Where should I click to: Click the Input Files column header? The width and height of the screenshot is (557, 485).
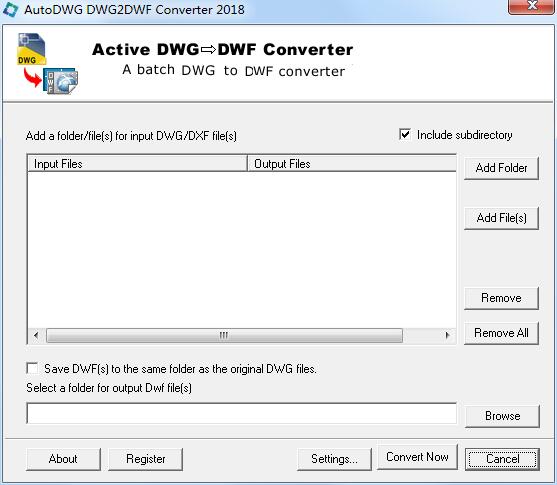coord(137,163)
